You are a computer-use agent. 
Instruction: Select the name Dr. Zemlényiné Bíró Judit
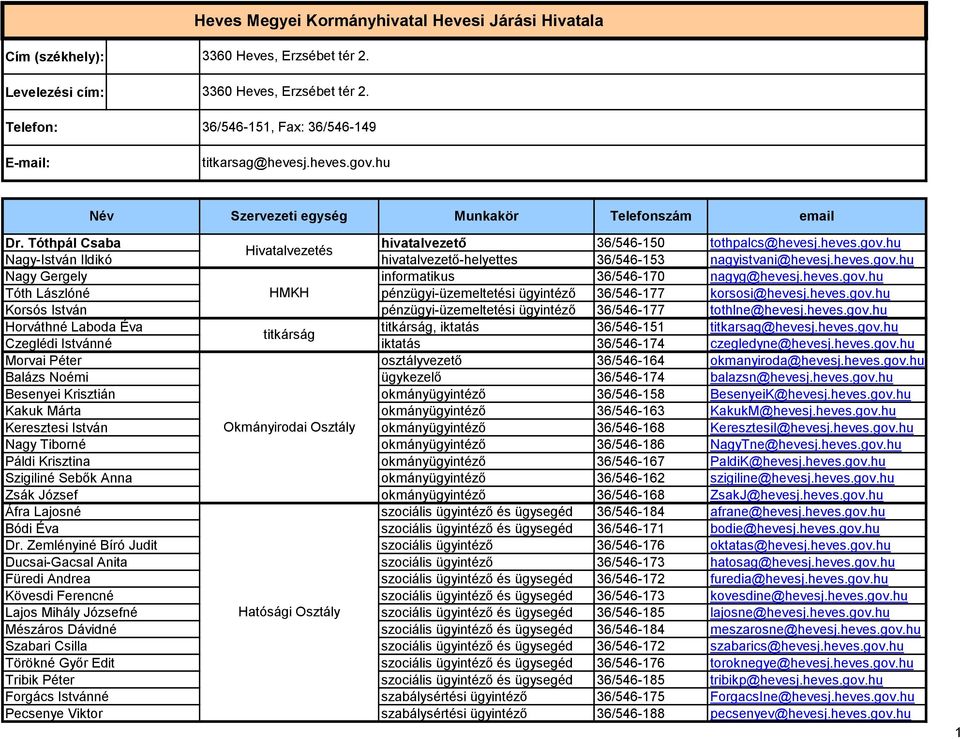81,546
